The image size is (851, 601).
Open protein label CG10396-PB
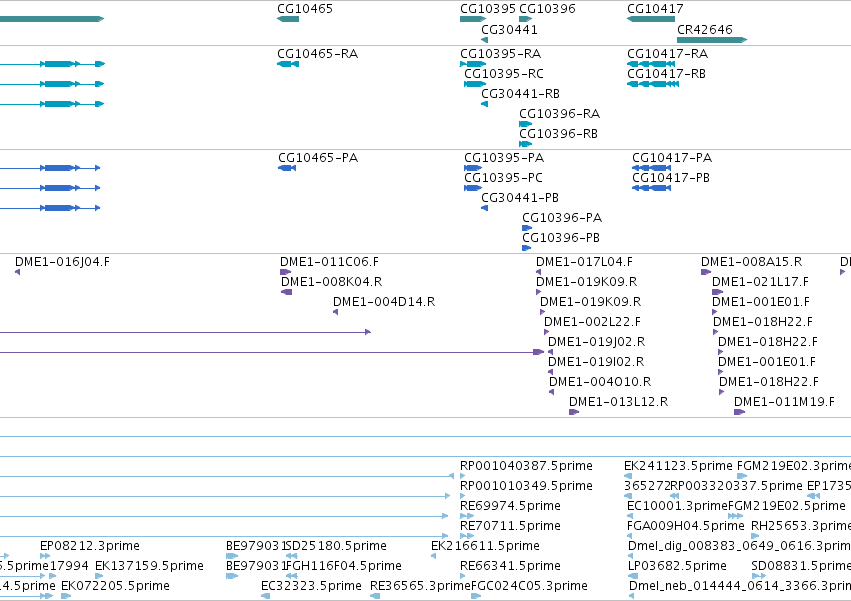coord(561,238)
